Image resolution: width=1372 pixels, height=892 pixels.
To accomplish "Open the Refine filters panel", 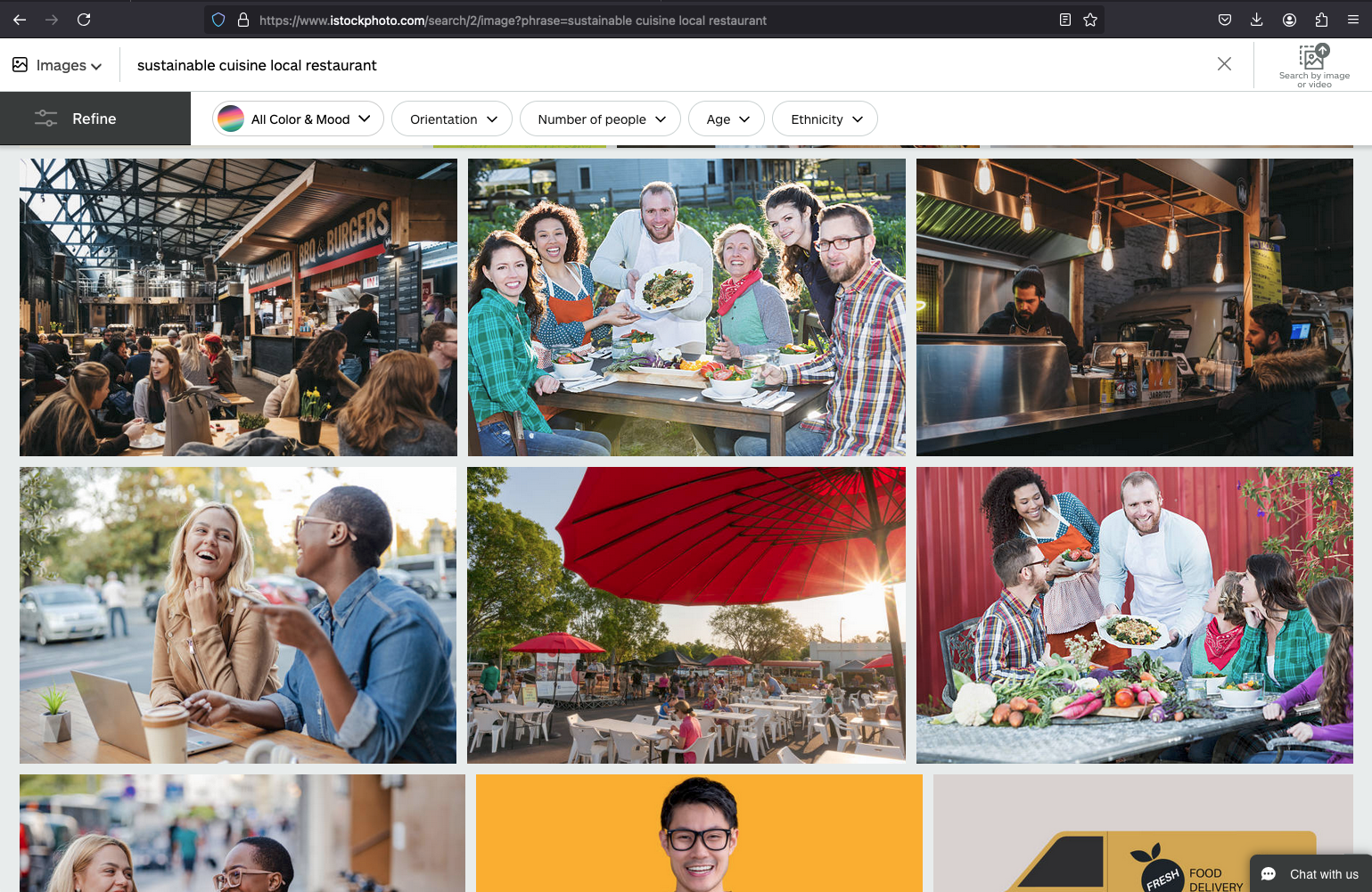I will pos(94,119).
